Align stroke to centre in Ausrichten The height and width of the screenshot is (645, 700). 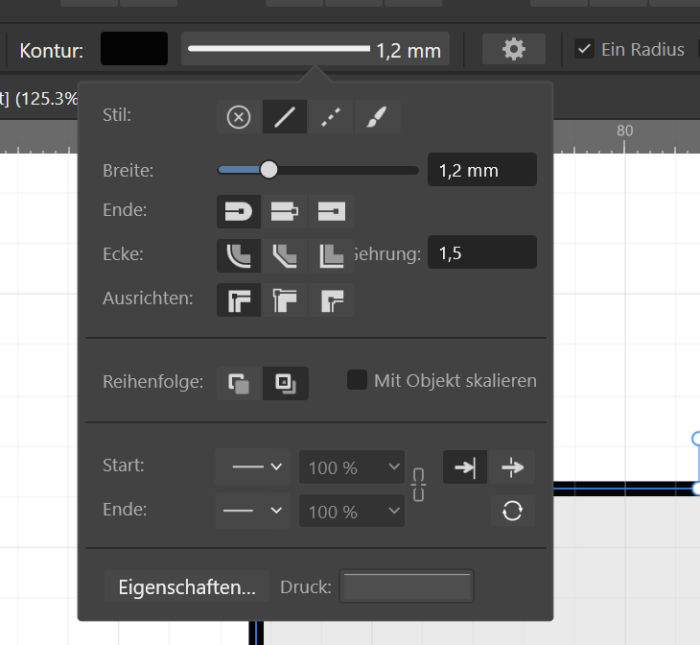239,300
